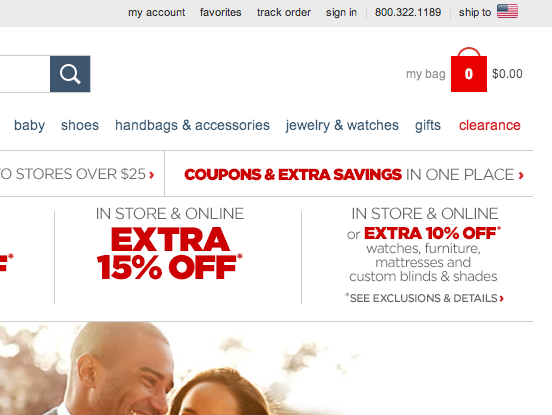This screenshot has width=552, height=415.
Task: Click sign in
Action: tap(341, 13)
